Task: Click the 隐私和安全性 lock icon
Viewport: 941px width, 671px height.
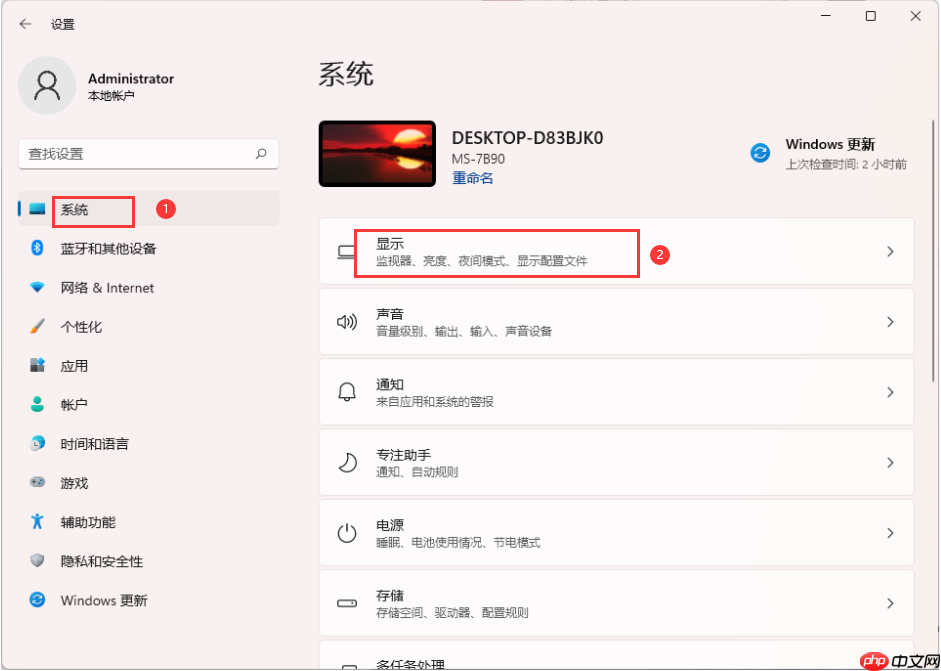Action: click(x=37, y=561)
